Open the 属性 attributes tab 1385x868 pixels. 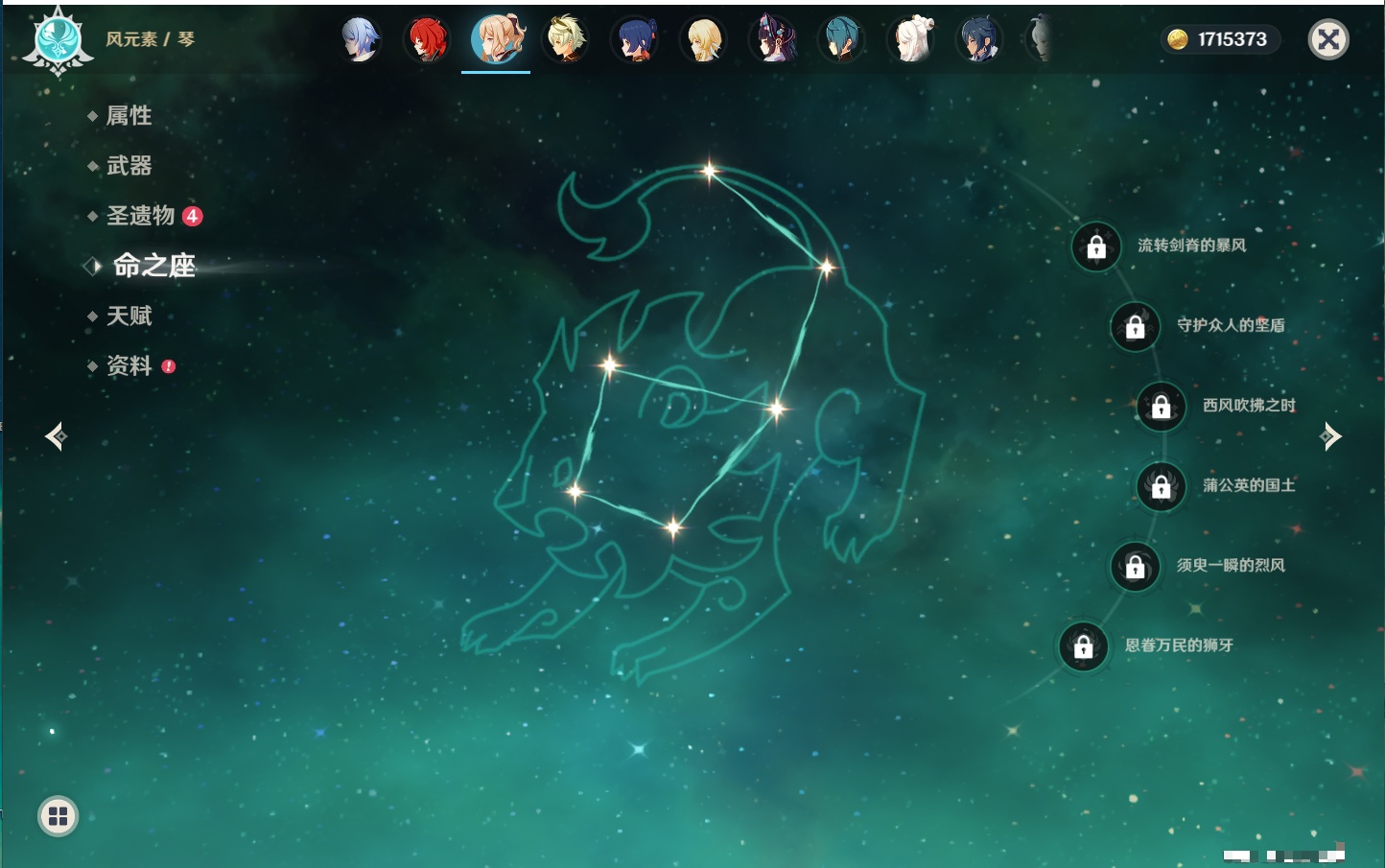coord(129,116)
